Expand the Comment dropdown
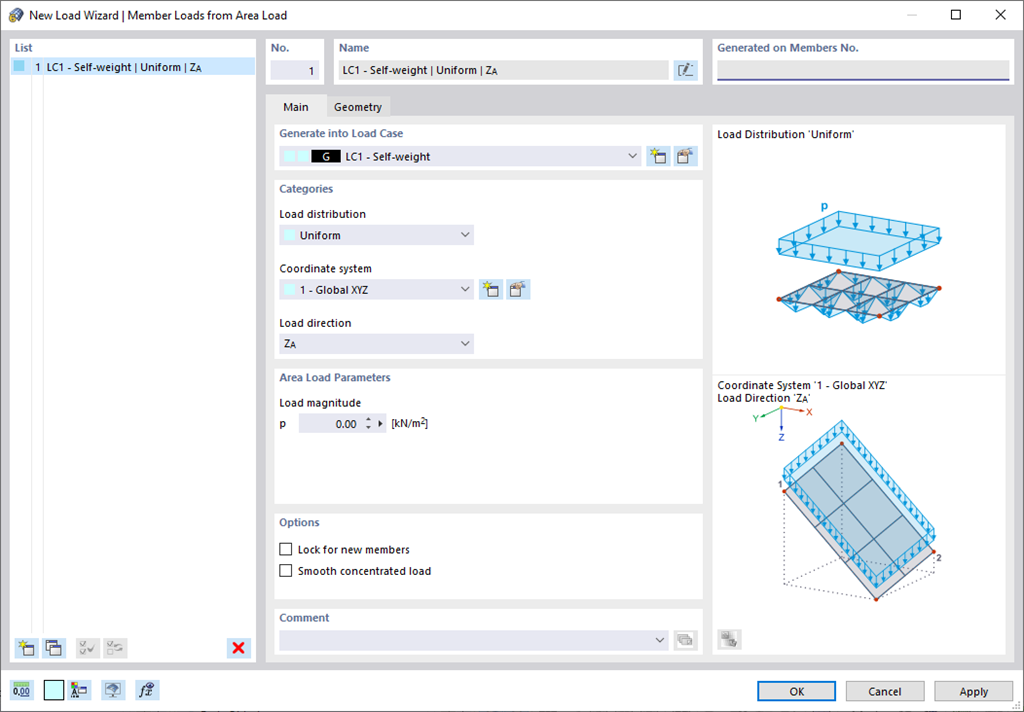 click(x=659, y=640)
